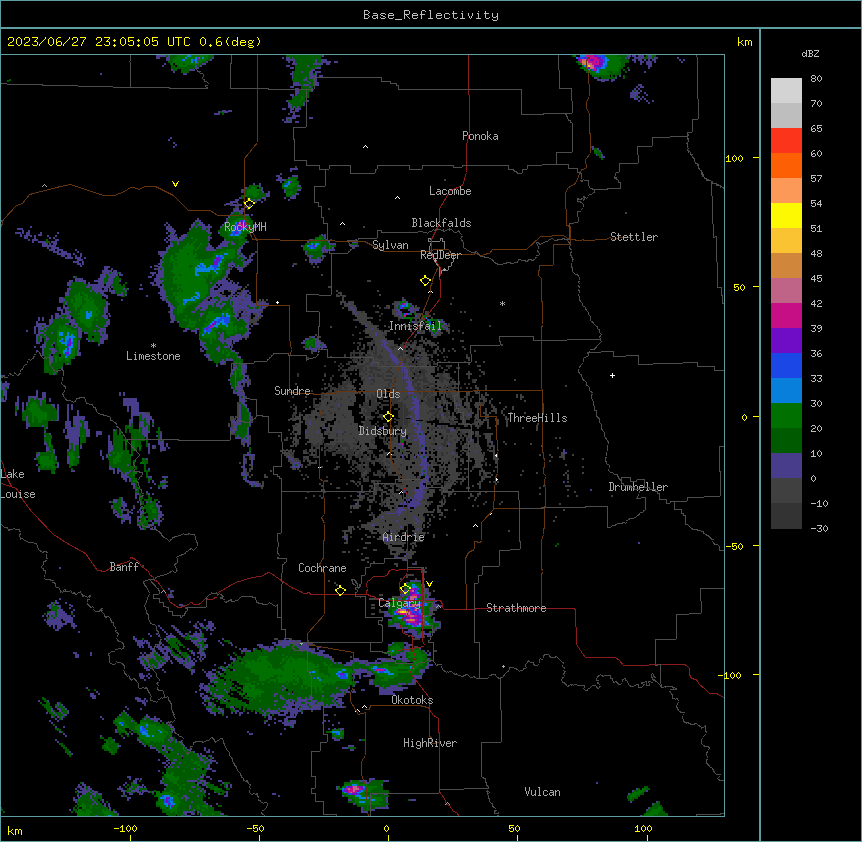
Task: Click the storm cell at top right
Action: [600, 65]
